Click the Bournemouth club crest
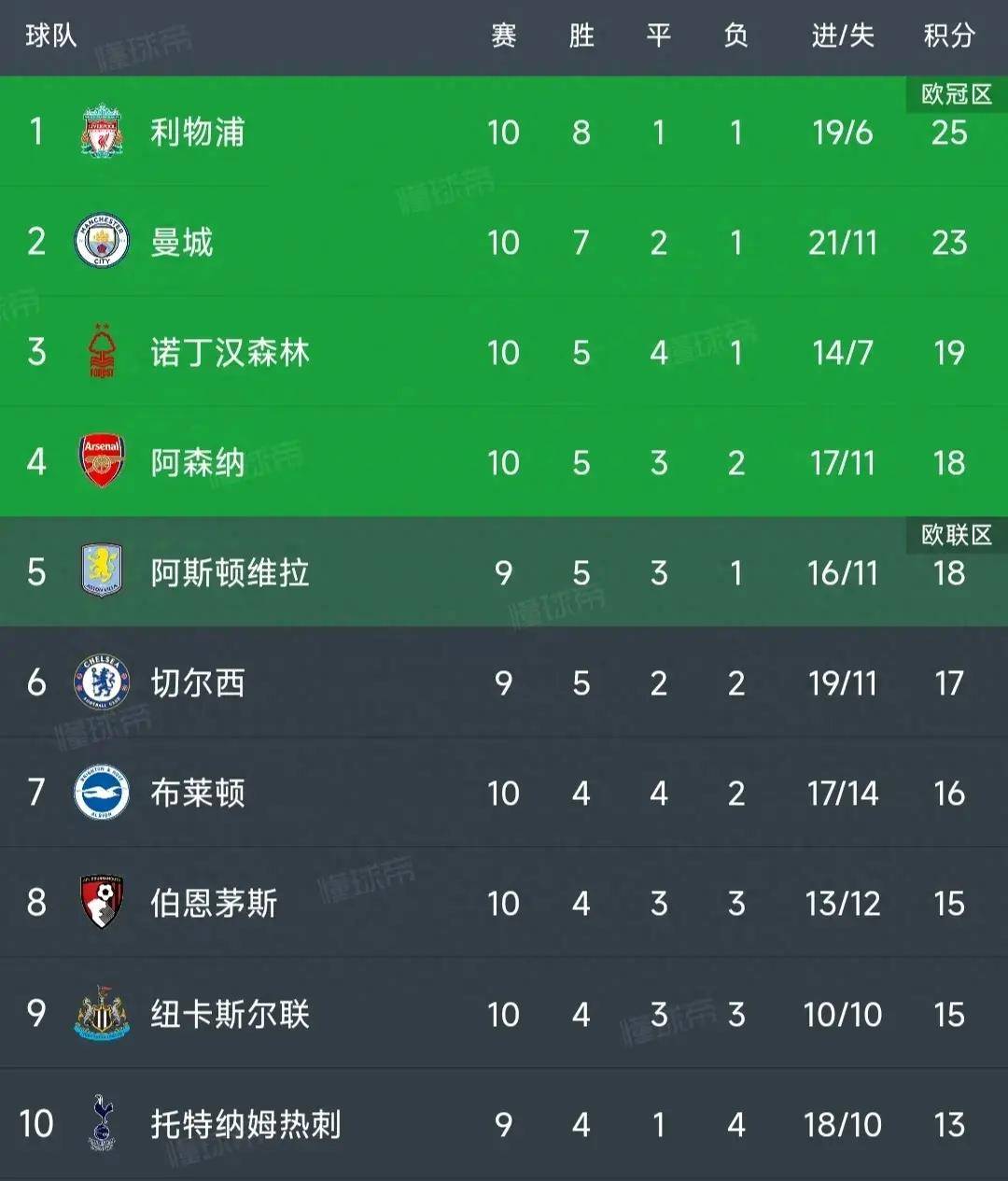This screenshot has height=1181, width=1008. (x=102, y=902)
